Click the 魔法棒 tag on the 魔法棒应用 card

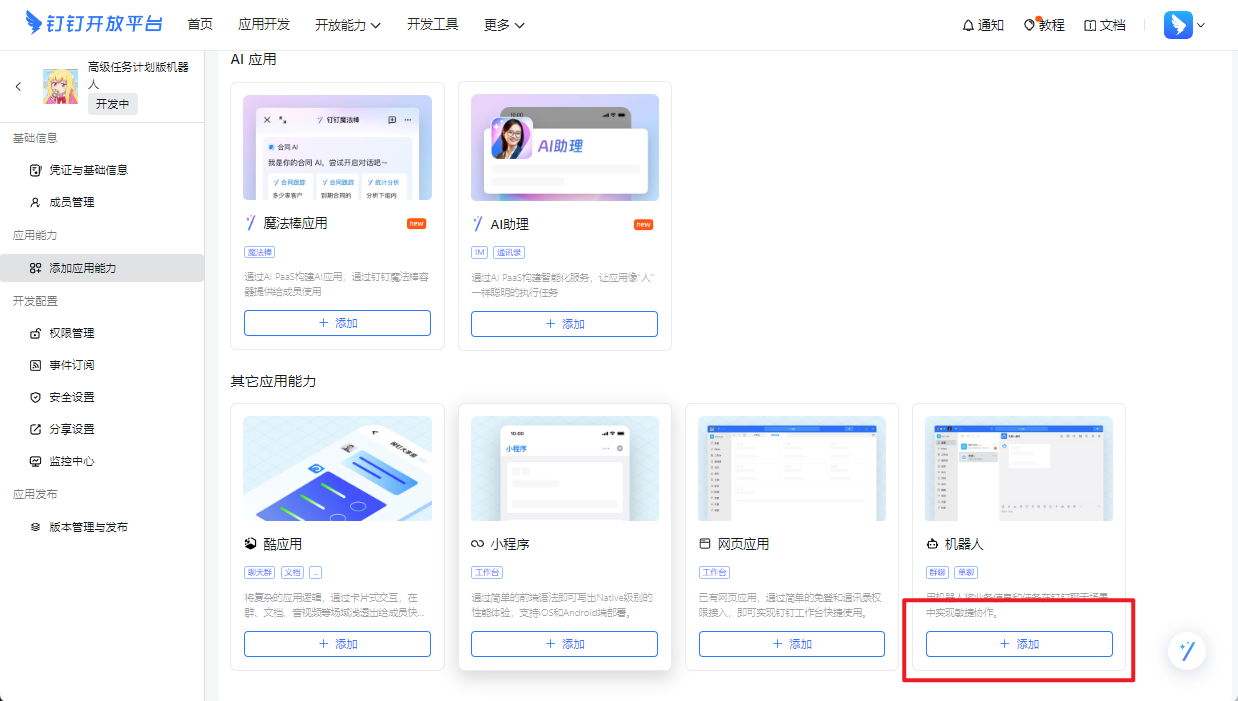tap(260, 252)
